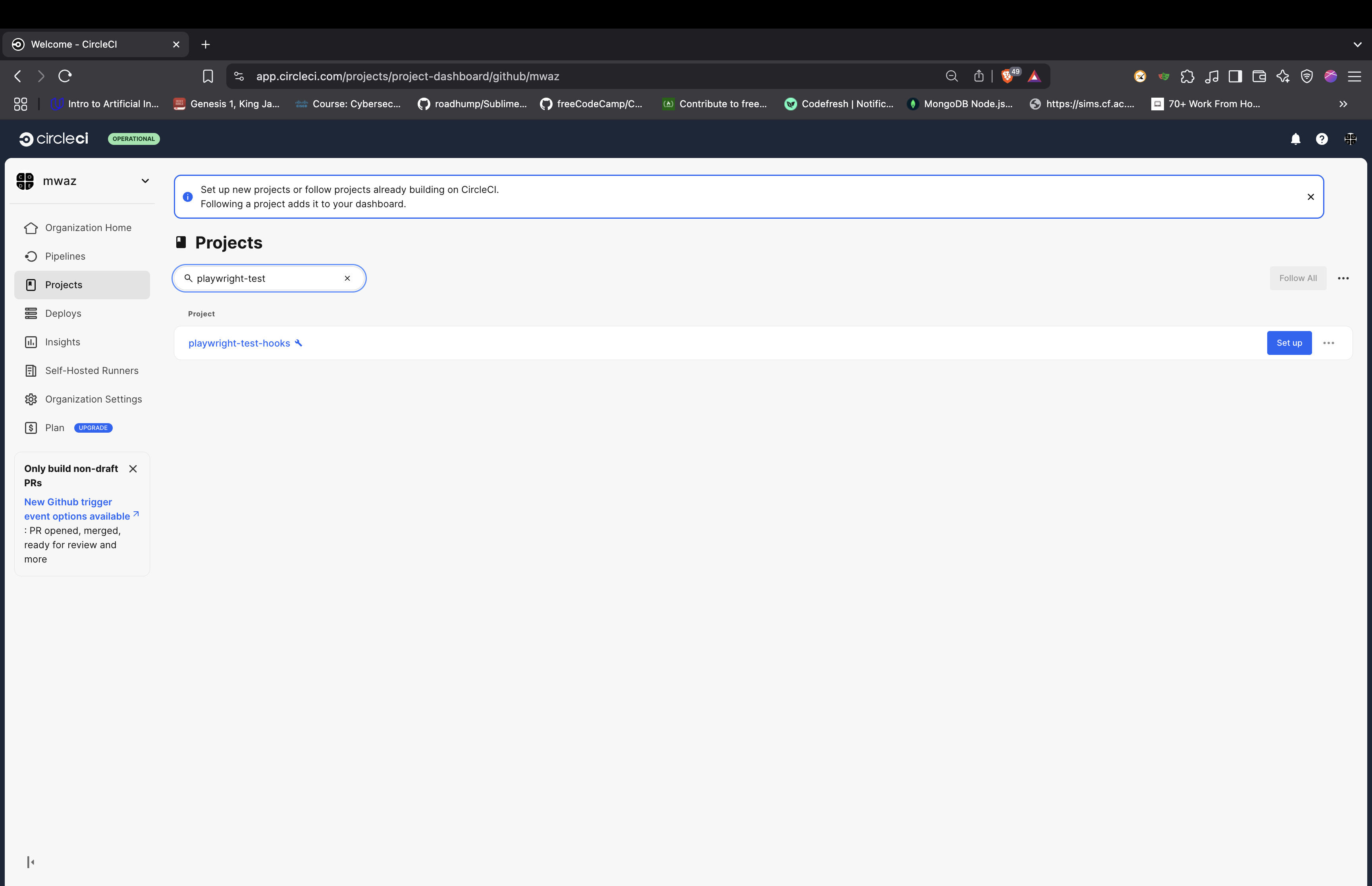Screen dimensions: 1372x886
Task: Click the wrench icon beside playwright-test-hooks
Action: (x=299, y=343)
